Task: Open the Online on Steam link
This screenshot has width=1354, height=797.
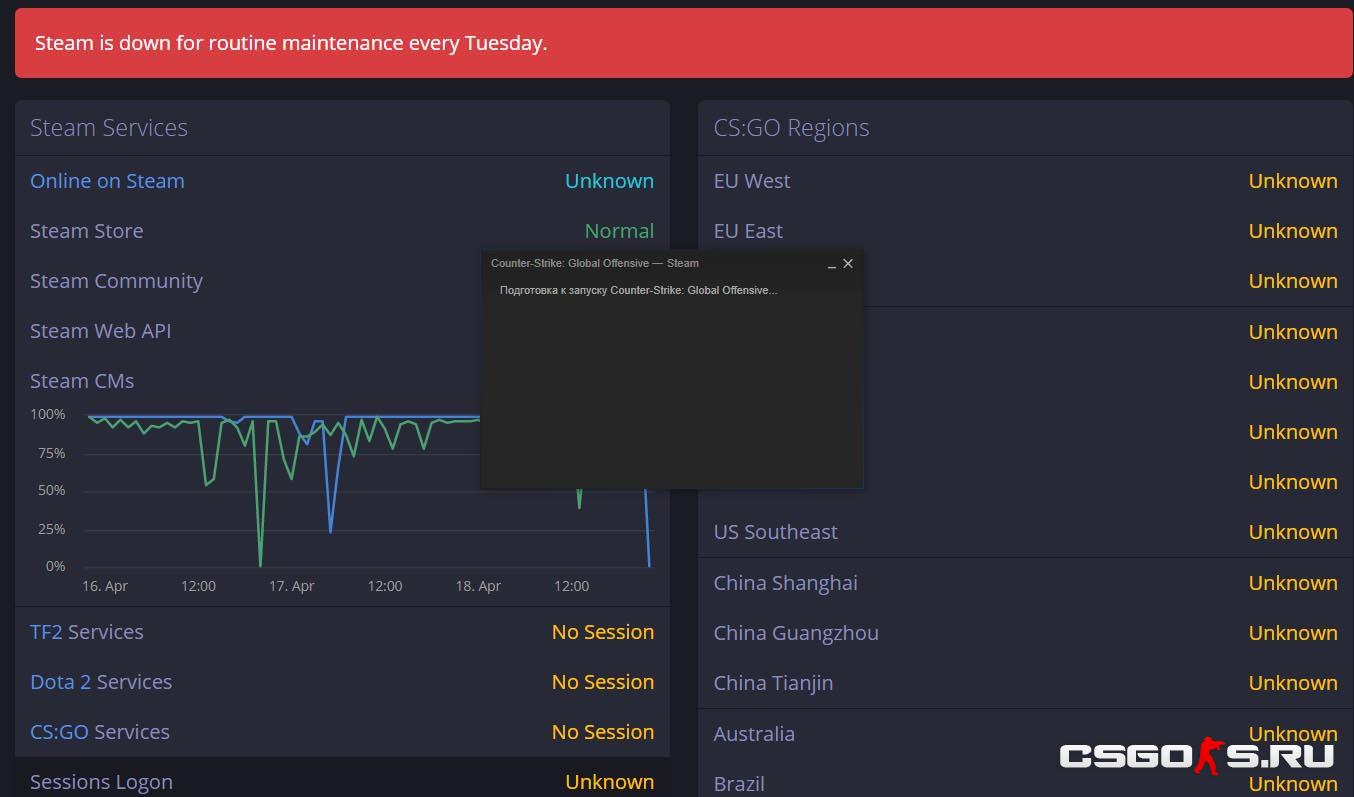Action: click(107, 181)
